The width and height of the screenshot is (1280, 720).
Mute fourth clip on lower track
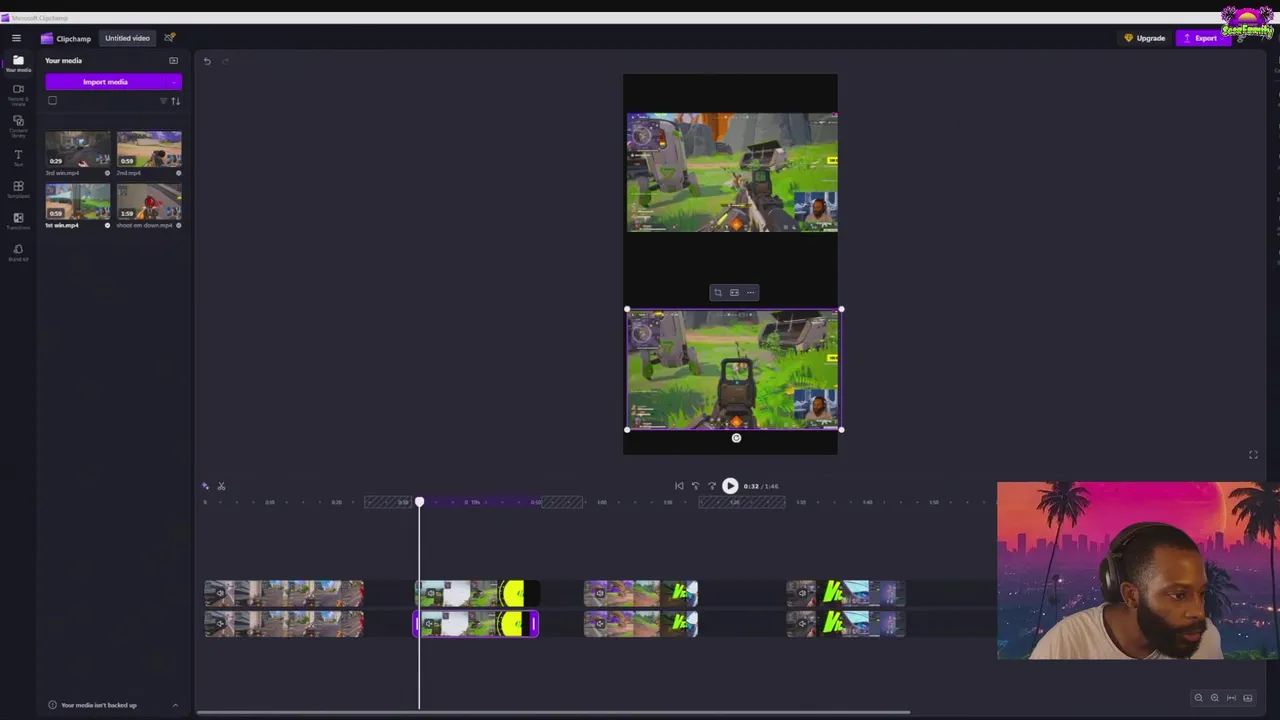tap(802, 624)
